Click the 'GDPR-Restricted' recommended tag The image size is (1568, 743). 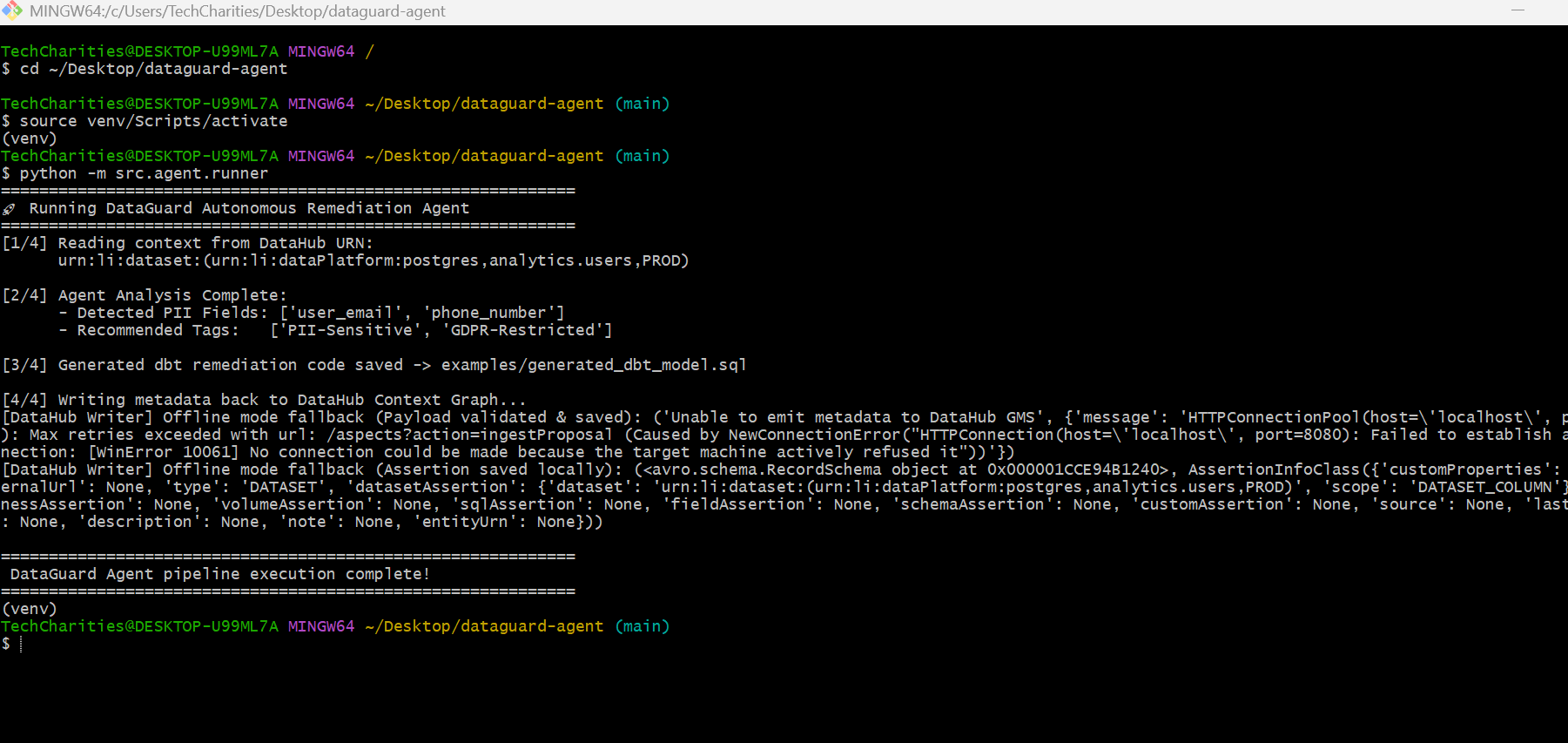click(x=522, y=330)
